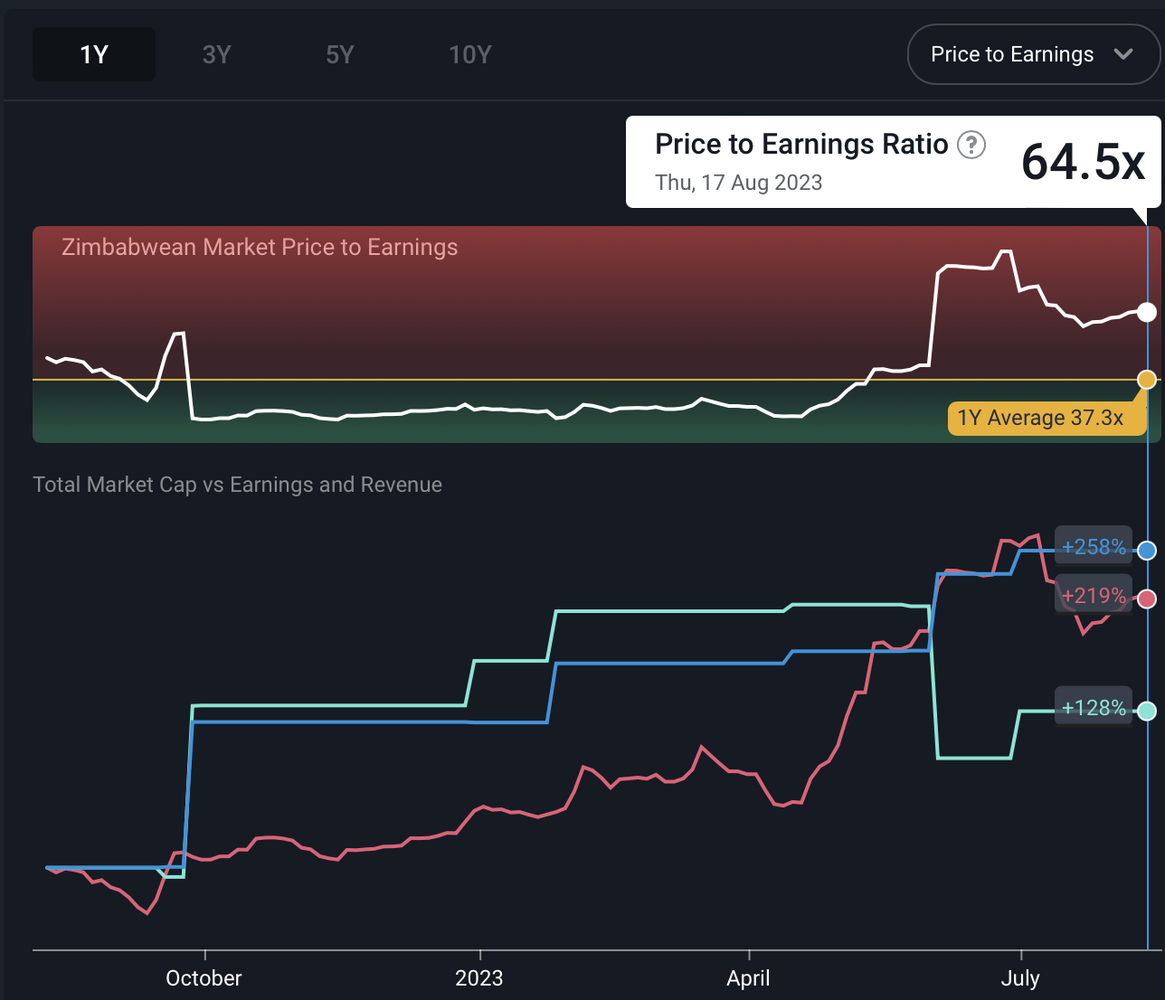Click the +128% percentage badge

1094,708
